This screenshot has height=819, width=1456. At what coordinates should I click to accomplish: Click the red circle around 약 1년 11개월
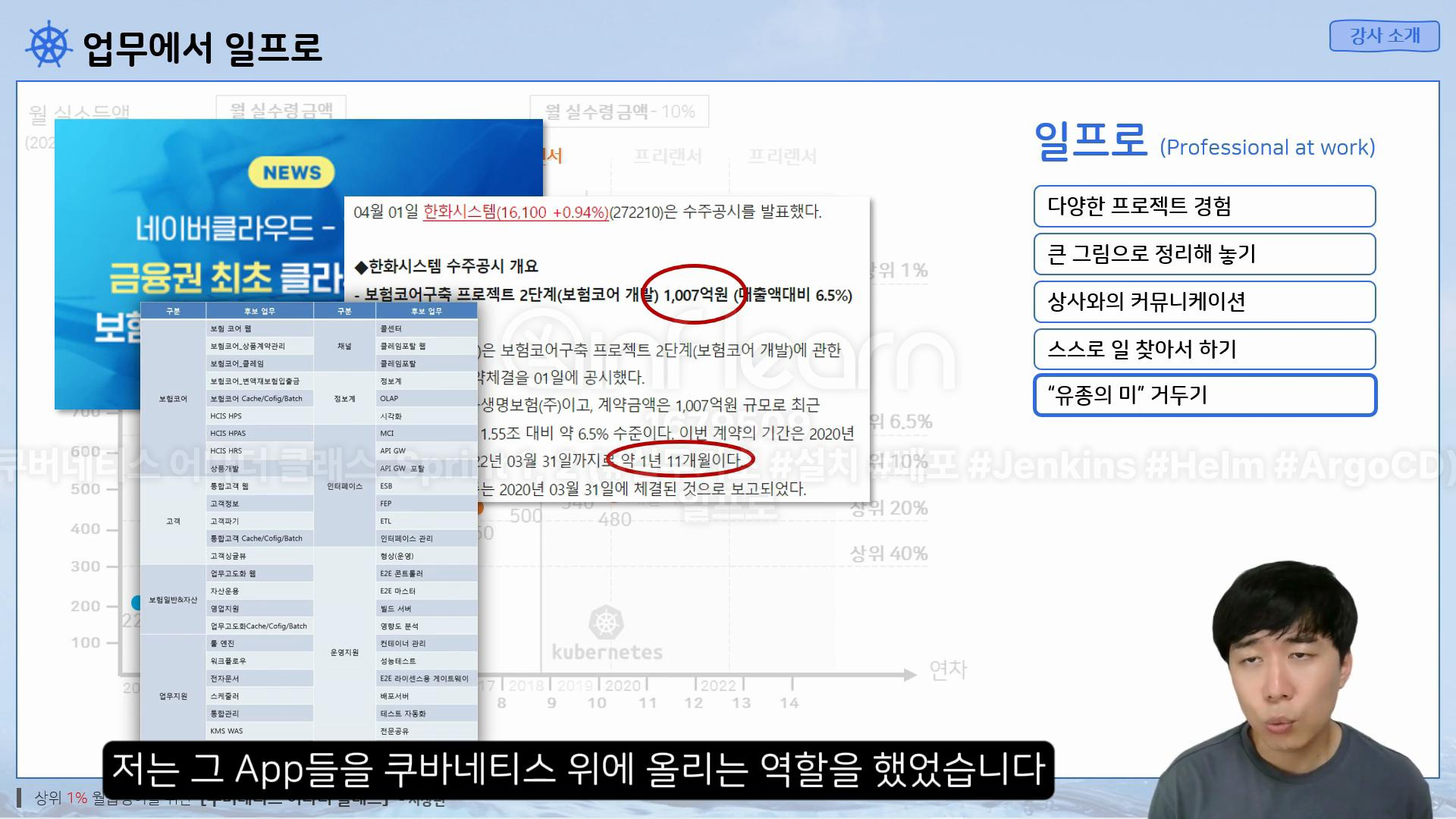point(680,460)
